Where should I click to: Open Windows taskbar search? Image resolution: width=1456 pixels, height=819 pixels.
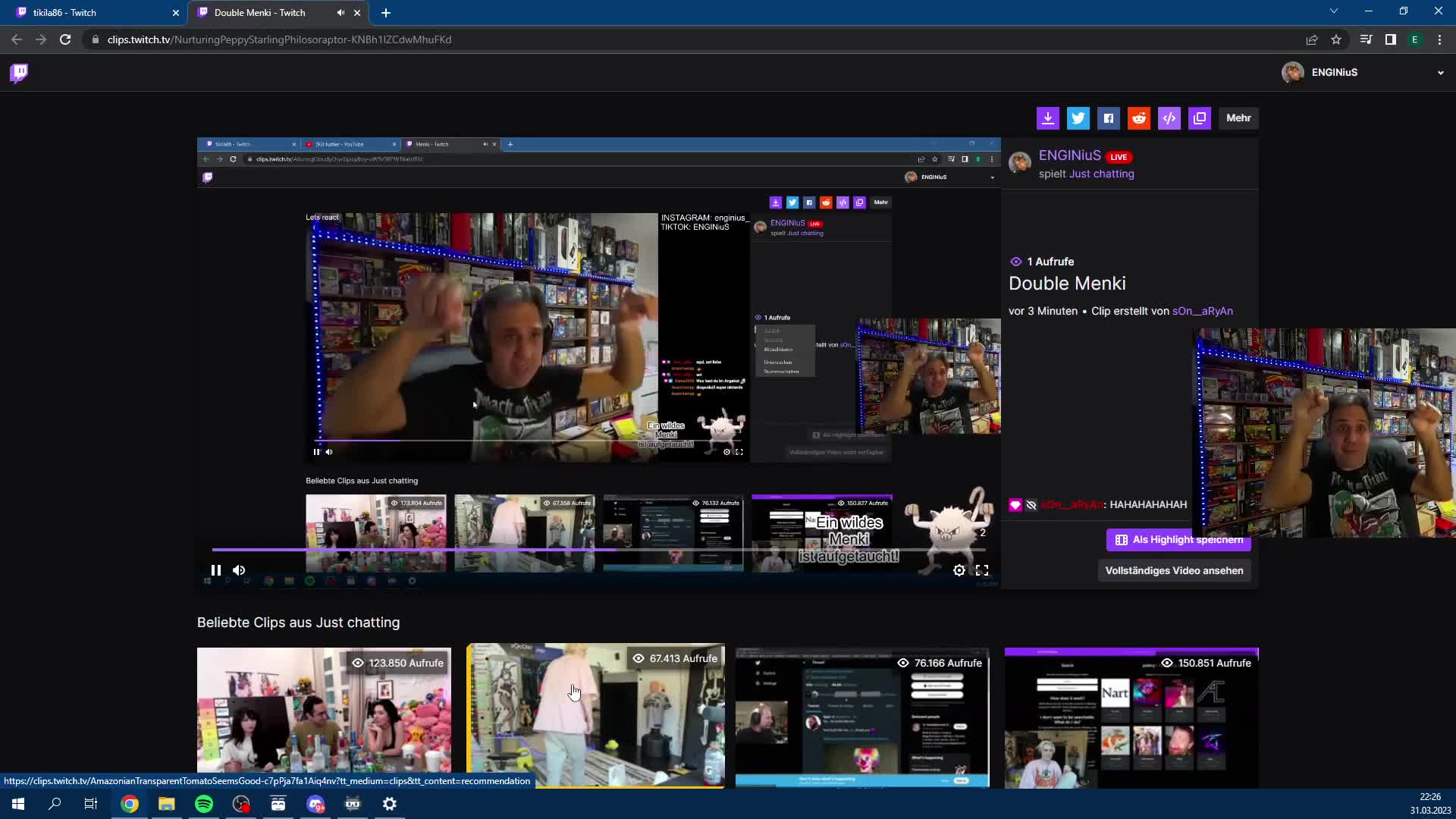point(55,804)
